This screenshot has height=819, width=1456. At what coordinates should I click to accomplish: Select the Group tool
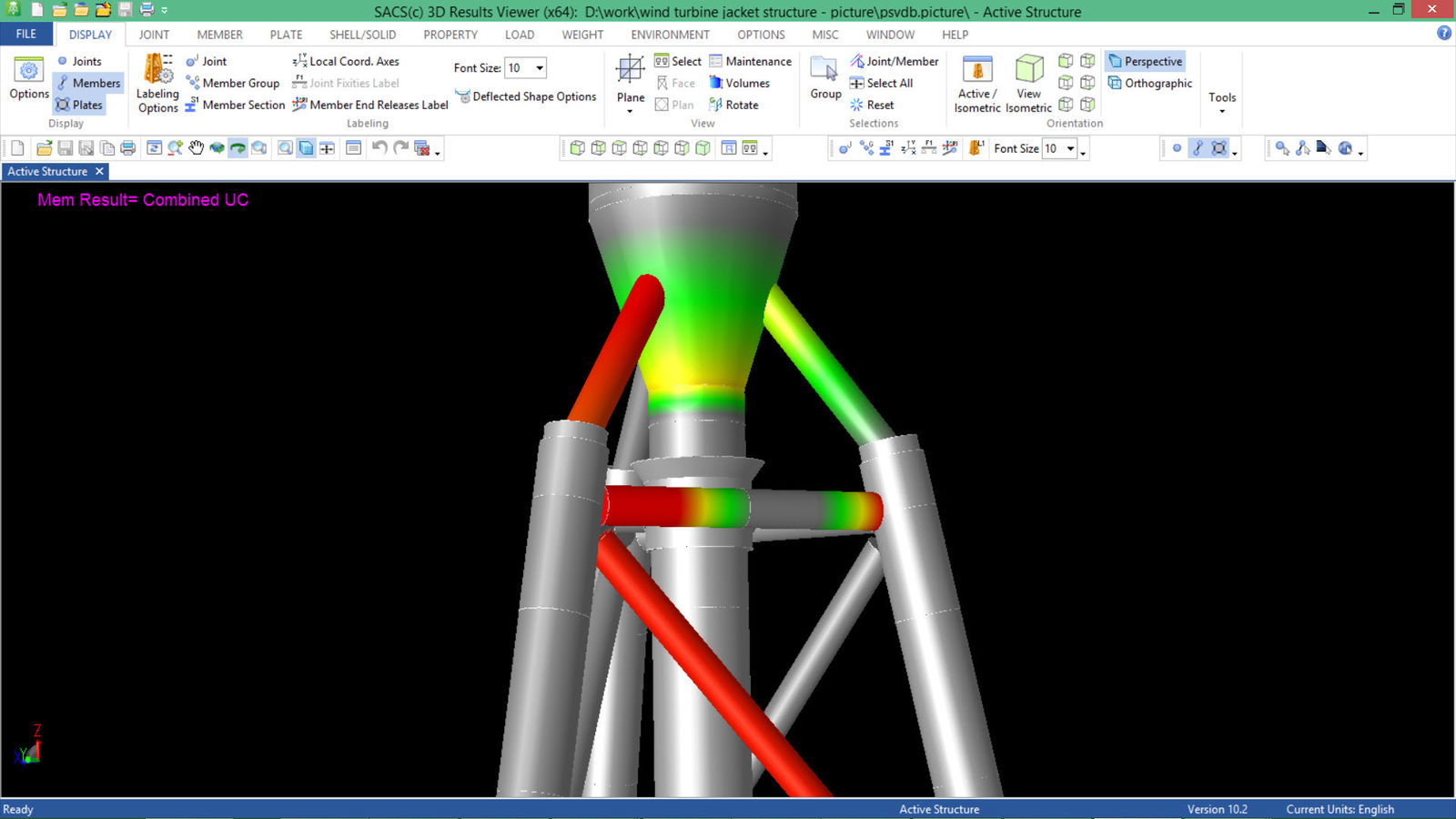click(x=824, y=82)
